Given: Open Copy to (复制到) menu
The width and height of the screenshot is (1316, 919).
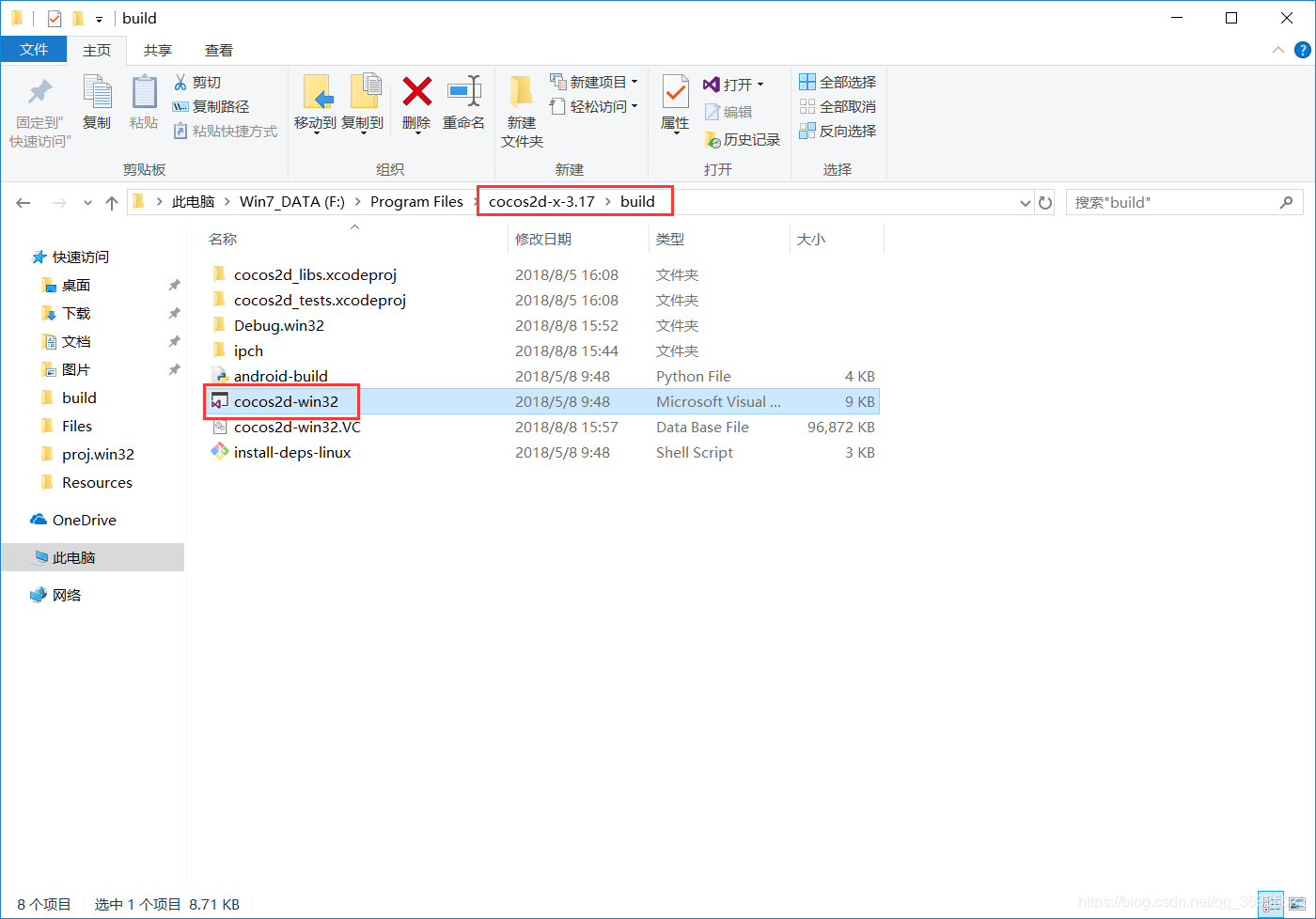Looking at the screenshot, I should (x=363, y=104).
